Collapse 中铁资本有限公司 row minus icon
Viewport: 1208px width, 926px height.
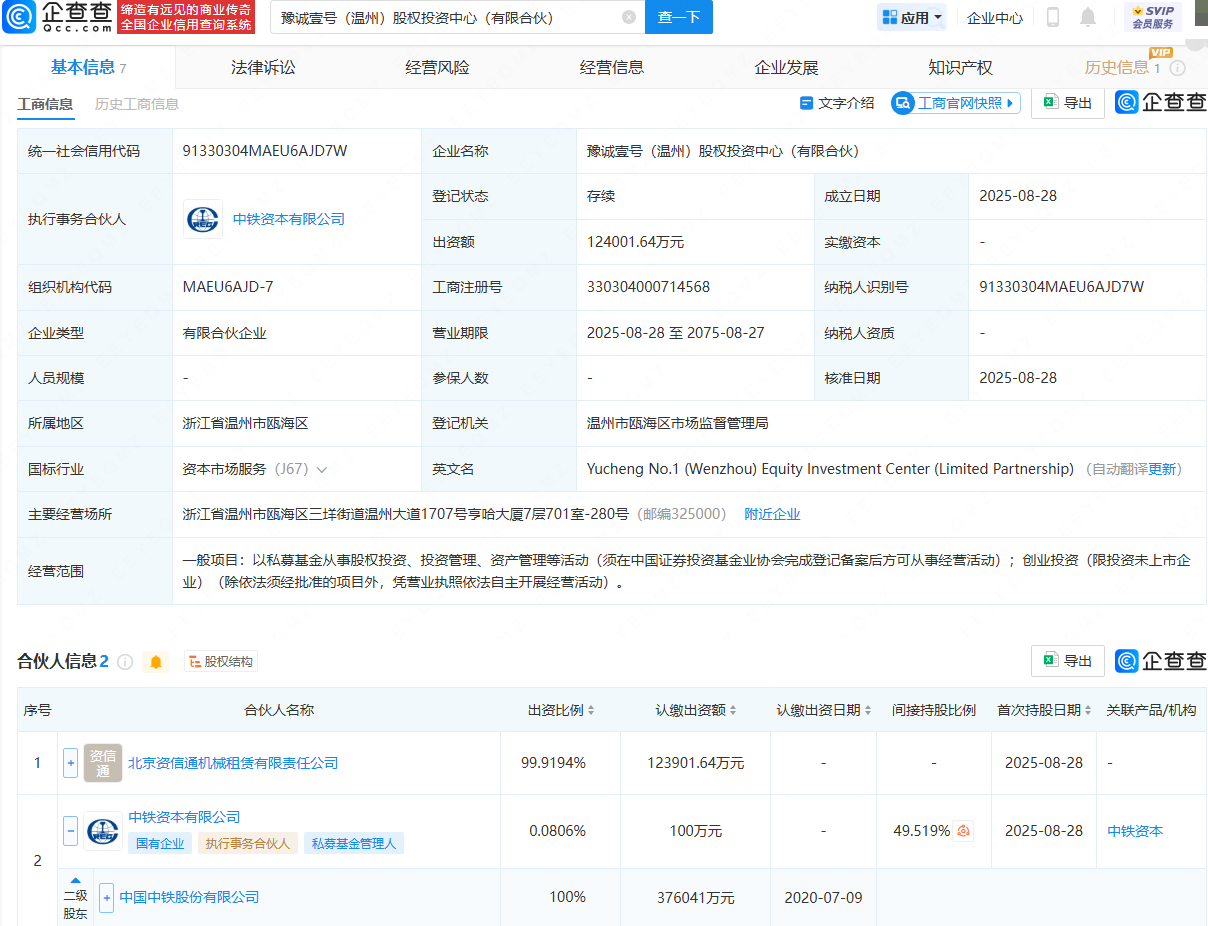(x=70, y=831)
